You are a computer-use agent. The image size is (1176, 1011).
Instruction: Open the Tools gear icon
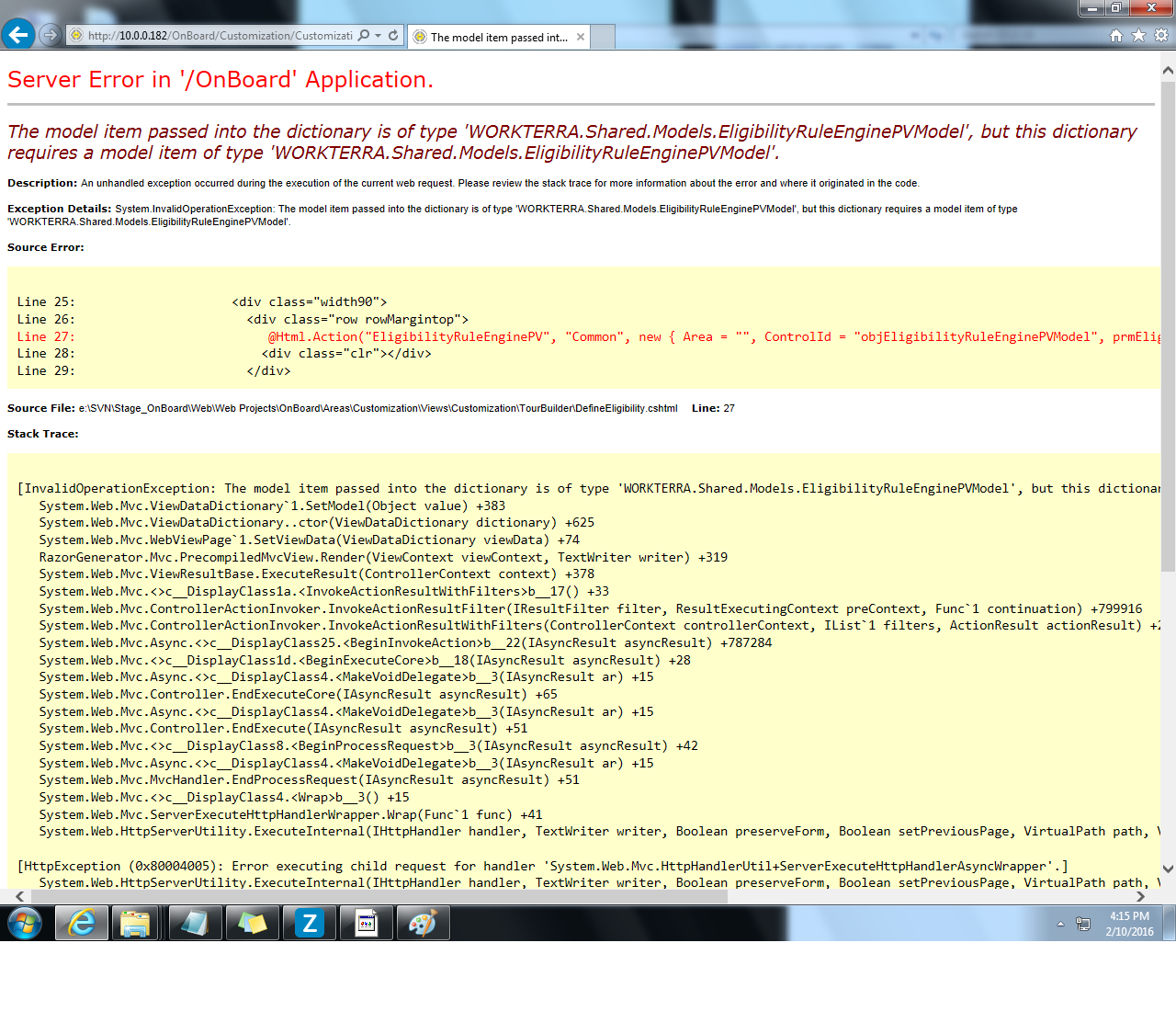[1161, 36]
